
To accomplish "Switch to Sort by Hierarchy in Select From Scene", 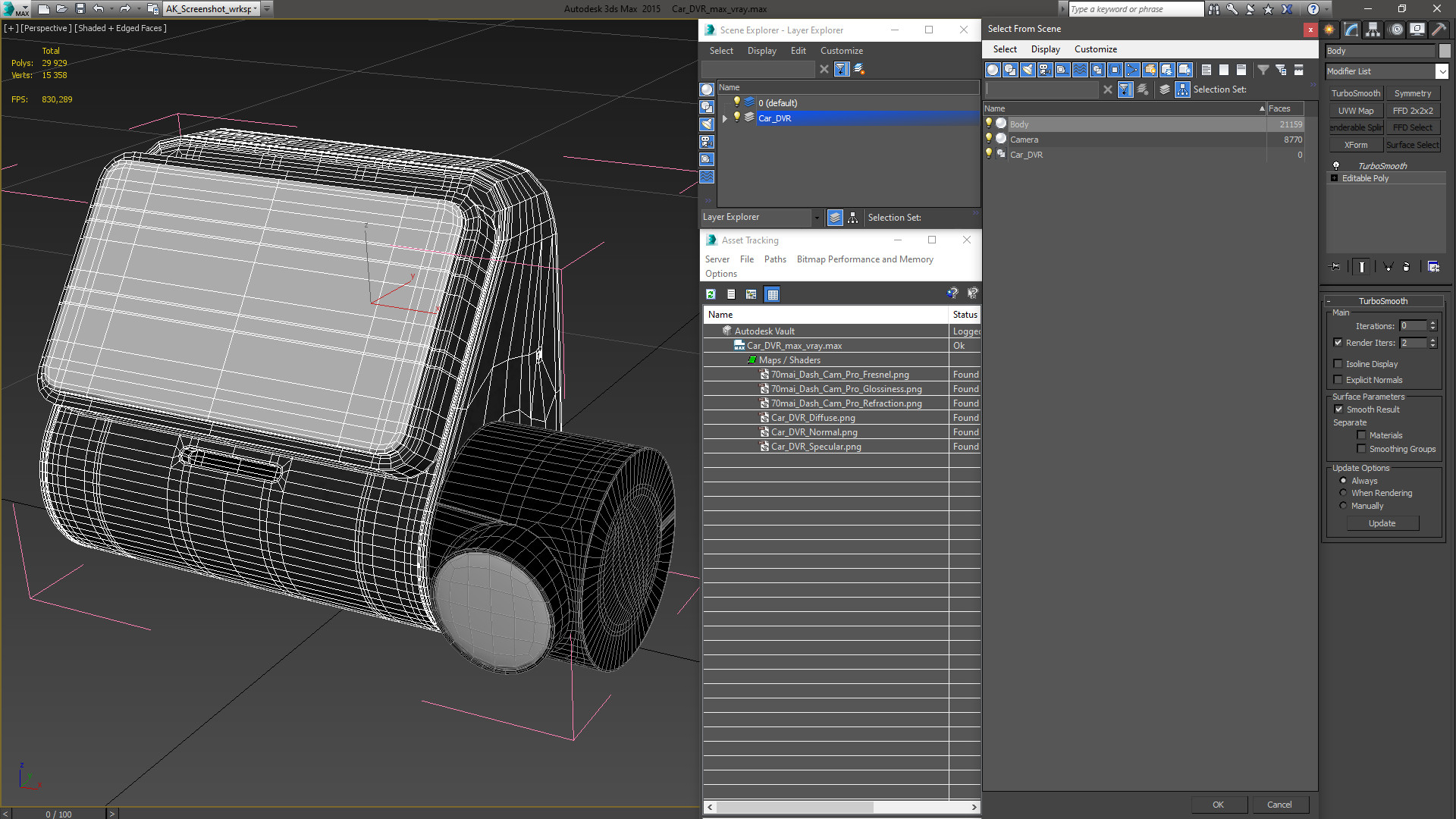I will tap(1183, 89).
